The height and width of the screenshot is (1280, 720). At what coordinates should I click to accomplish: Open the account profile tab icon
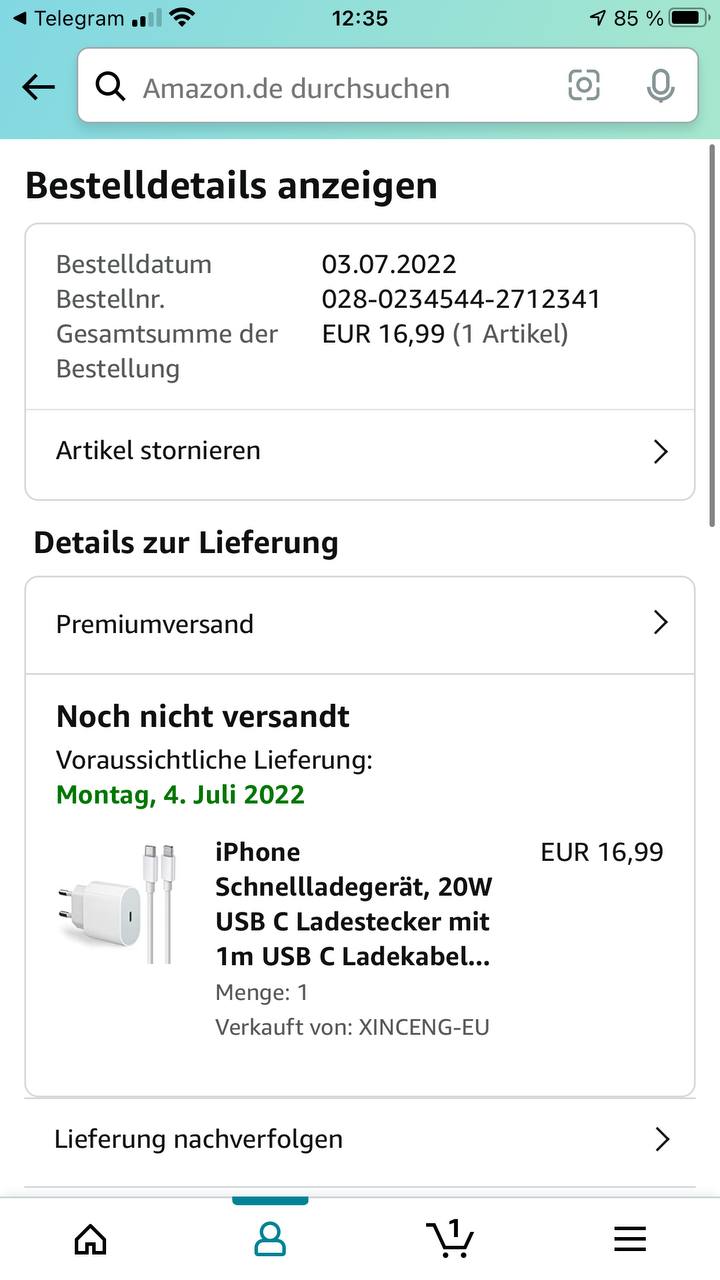[x=270, y=1240]
